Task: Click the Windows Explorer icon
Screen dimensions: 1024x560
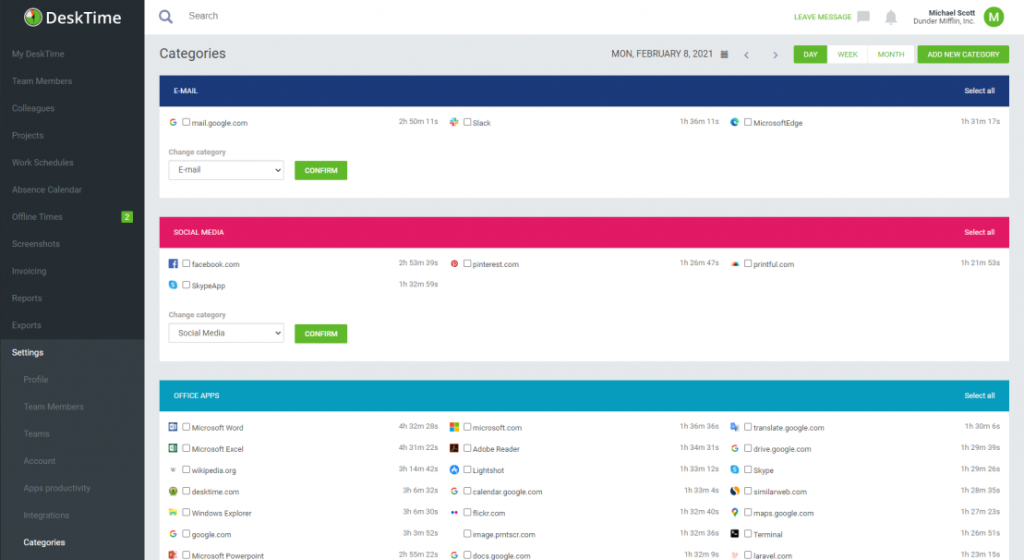Action: click(x=173, y=512)
